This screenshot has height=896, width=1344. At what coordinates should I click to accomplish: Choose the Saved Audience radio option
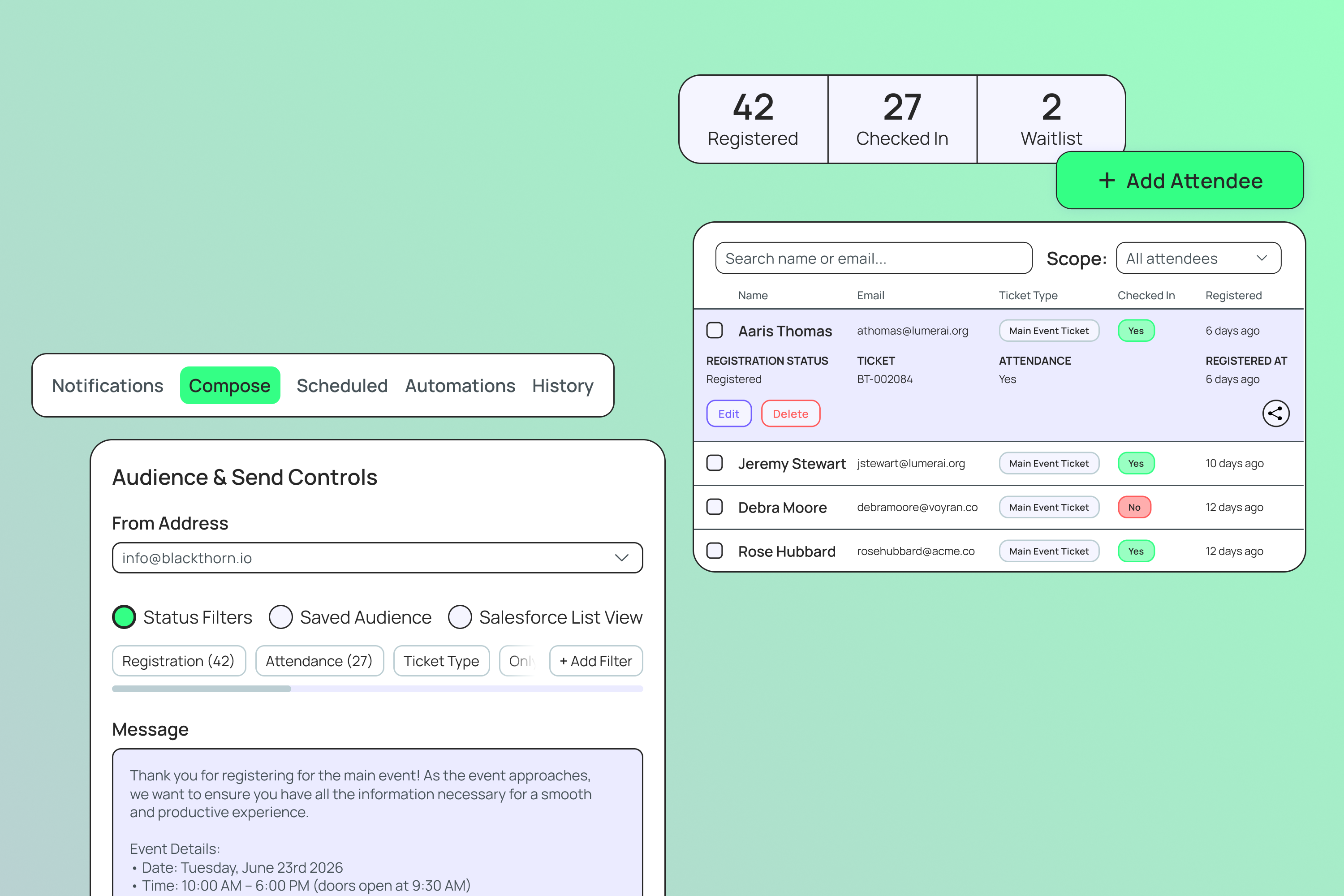click(x=280, y=617)
